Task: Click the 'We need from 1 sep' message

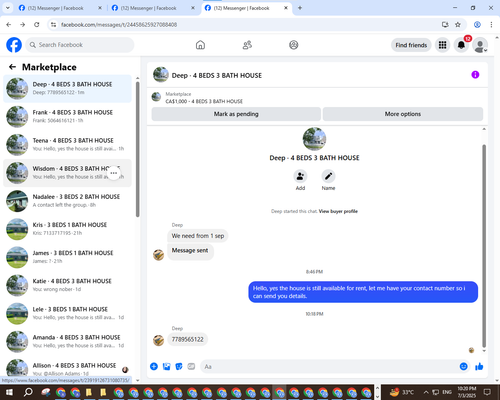Action: (x=198, y=236)
